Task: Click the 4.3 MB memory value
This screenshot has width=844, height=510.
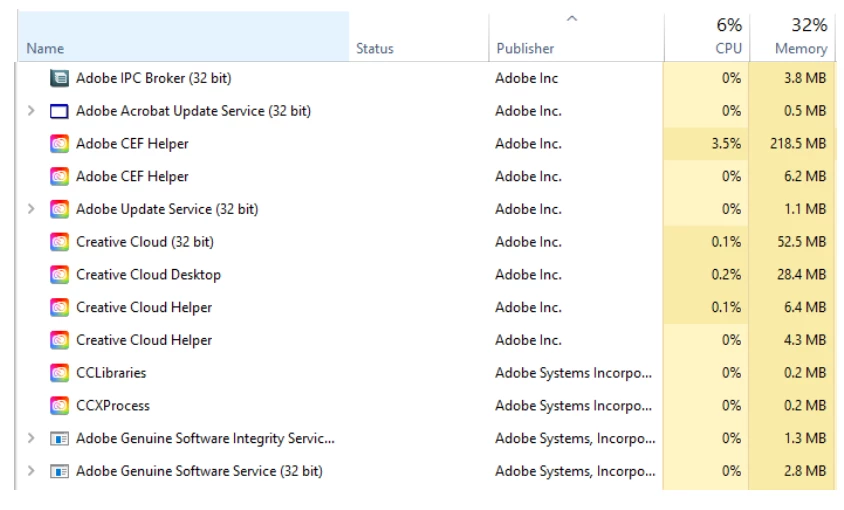Action: click(x=805, y=340)
